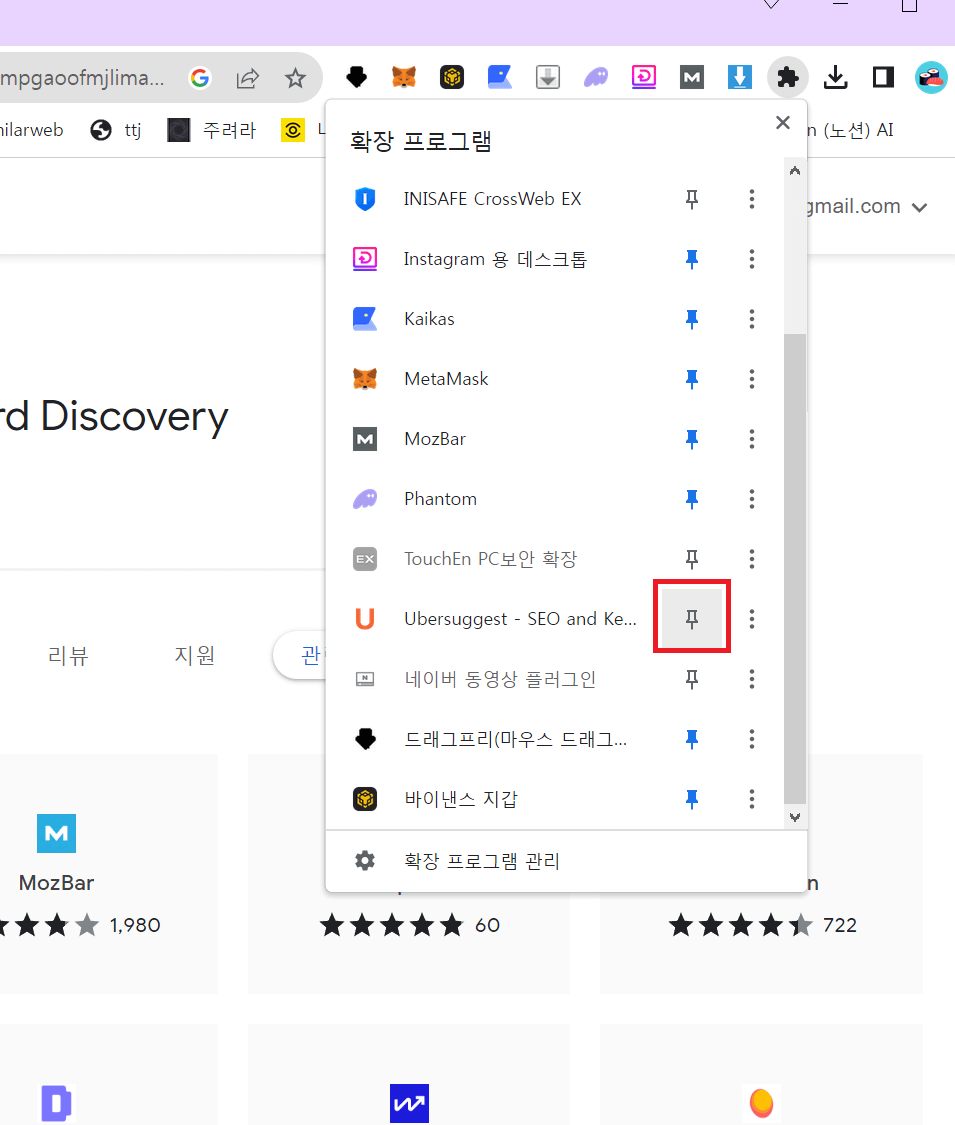Screen dimensions: 955x1125
Task: Unpin the MetaMask extension
Action: [x=692, y=379]
